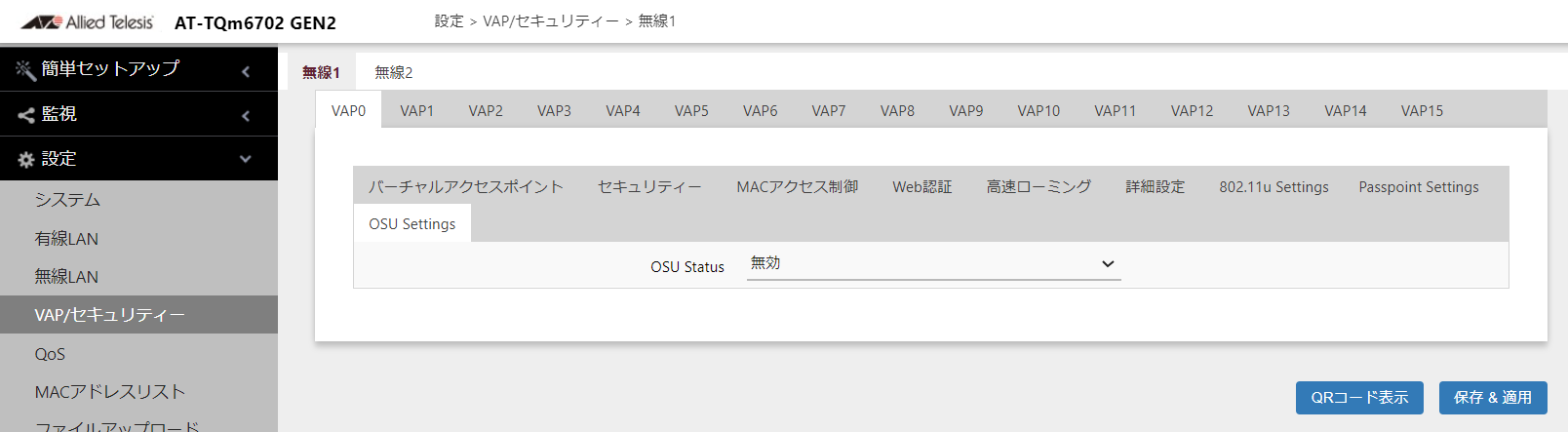Open the Passpoint Settings tab
Viewport: 1568px width, 432px height.
(1419, 186)
